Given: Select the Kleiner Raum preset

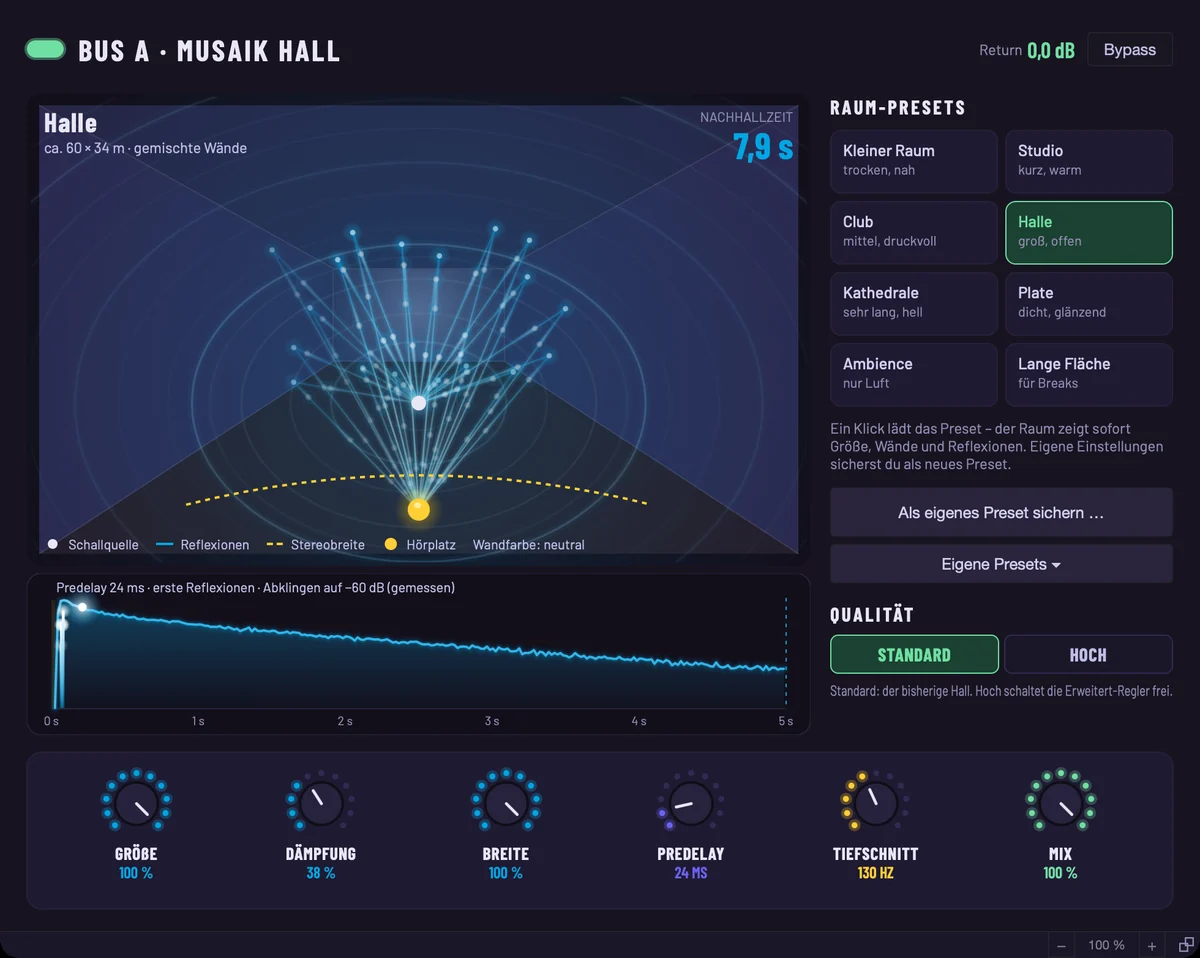Looking at the screenshot, I should click(x=914, y=161).
